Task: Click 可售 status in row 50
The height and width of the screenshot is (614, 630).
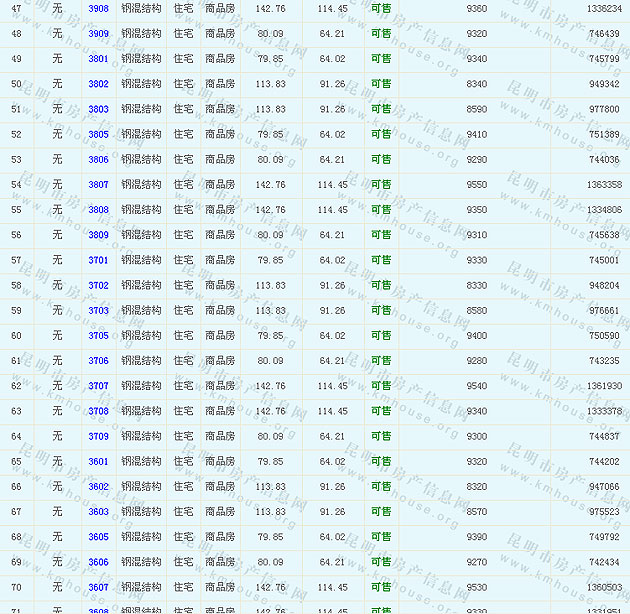Action: [x=381, y=84]
